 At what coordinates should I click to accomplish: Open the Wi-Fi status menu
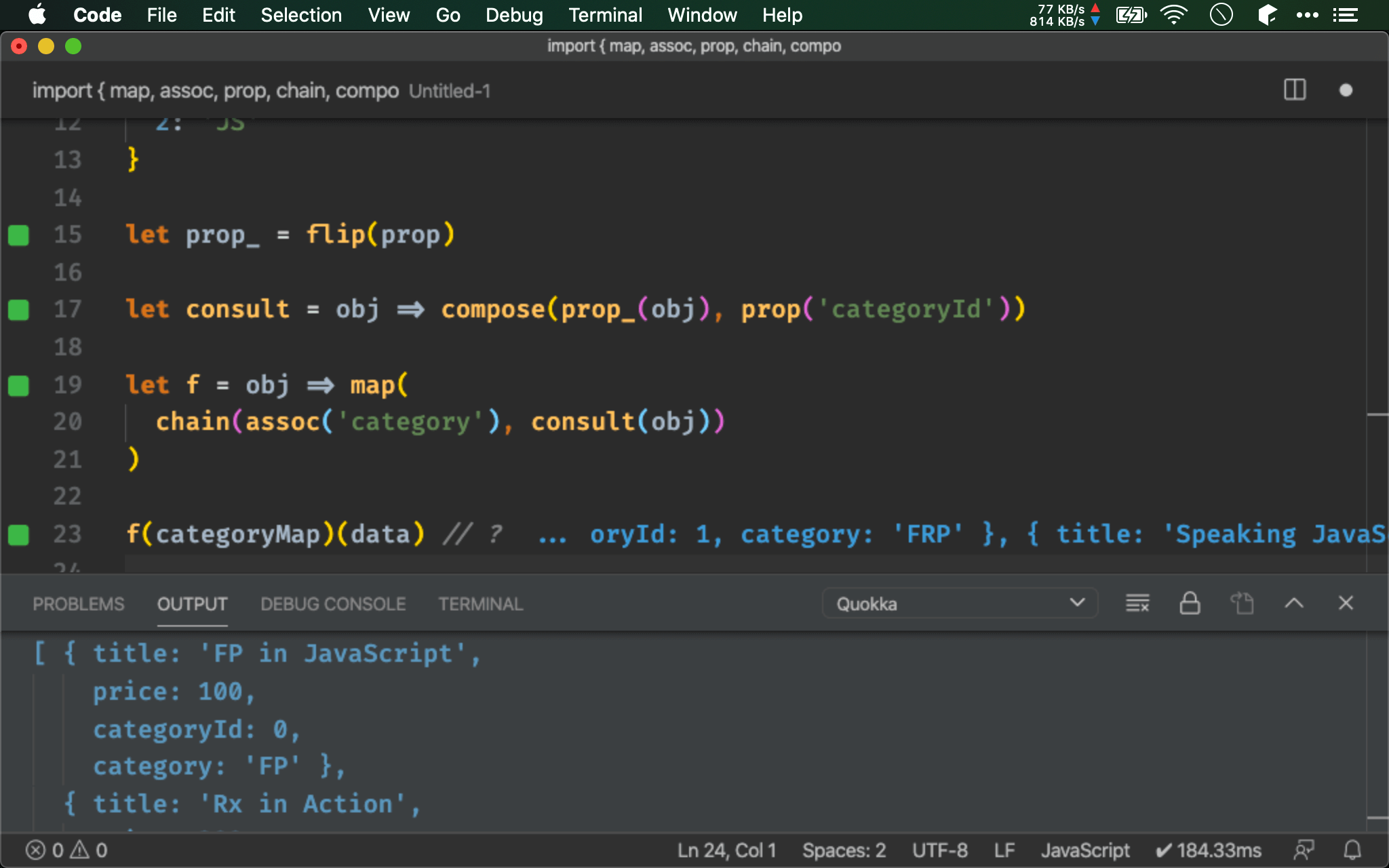click(x=1174, y=15)
